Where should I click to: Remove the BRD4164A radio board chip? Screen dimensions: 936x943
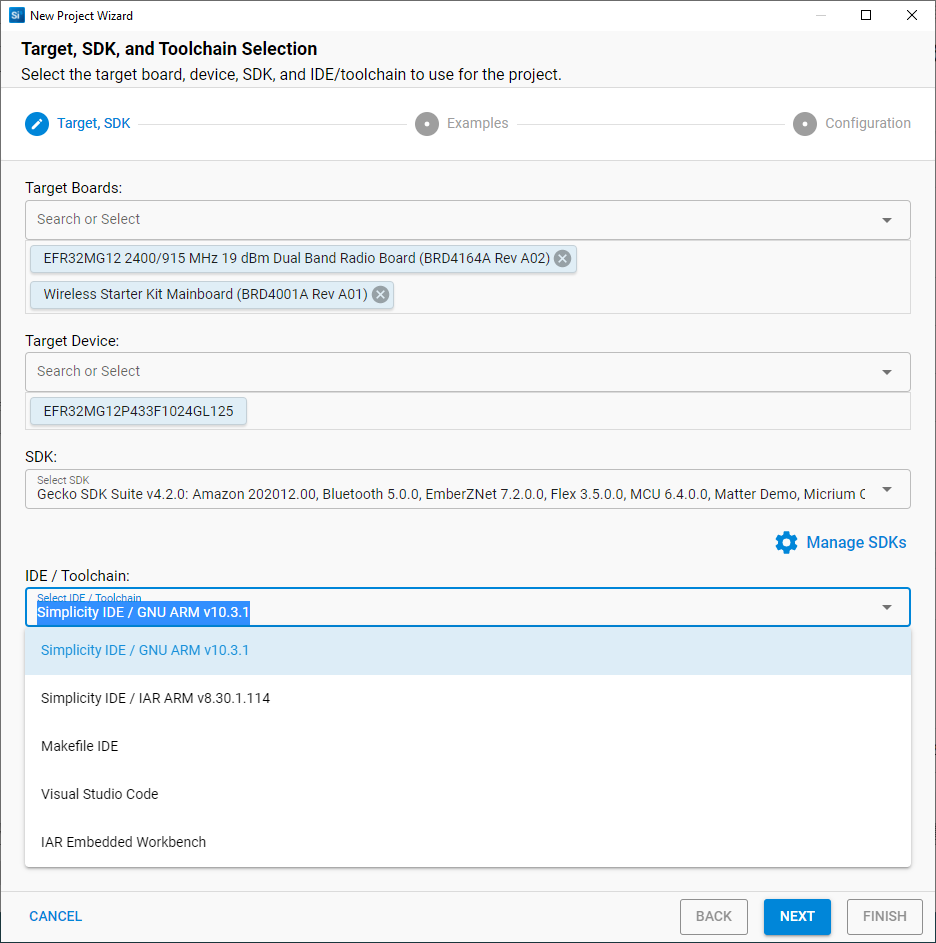[563, 258]
